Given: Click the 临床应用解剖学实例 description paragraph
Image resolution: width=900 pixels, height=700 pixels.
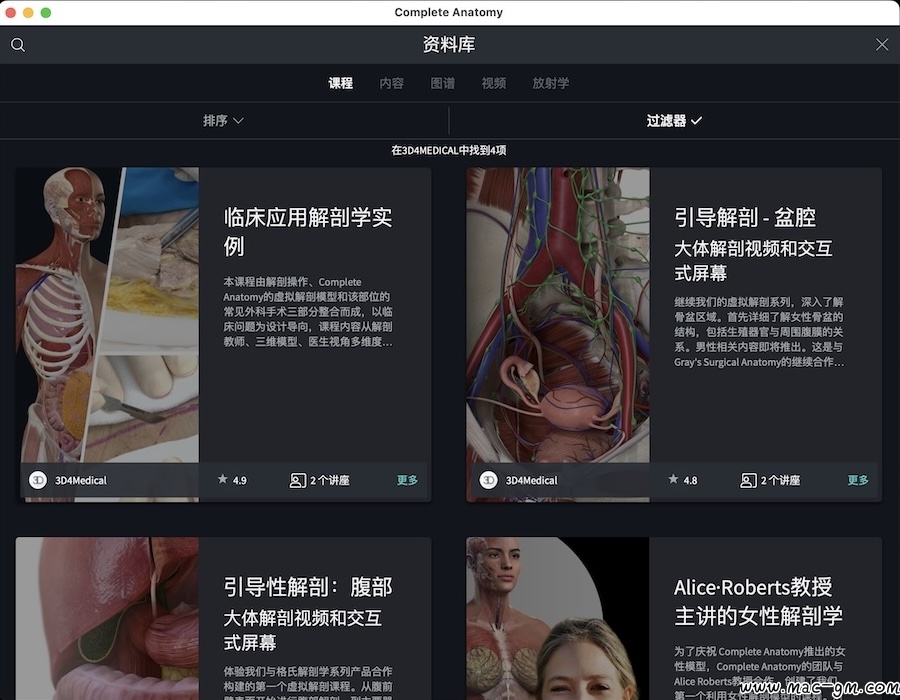Looking at the screenshot, I should pos(308,312).
